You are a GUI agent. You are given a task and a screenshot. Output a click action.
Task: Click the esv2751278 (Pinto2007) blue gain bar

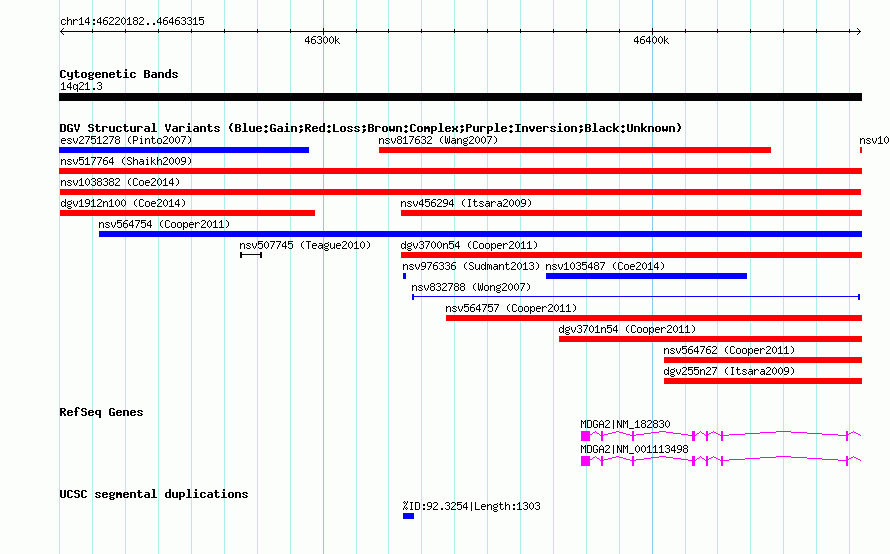[x=184, y=150]
